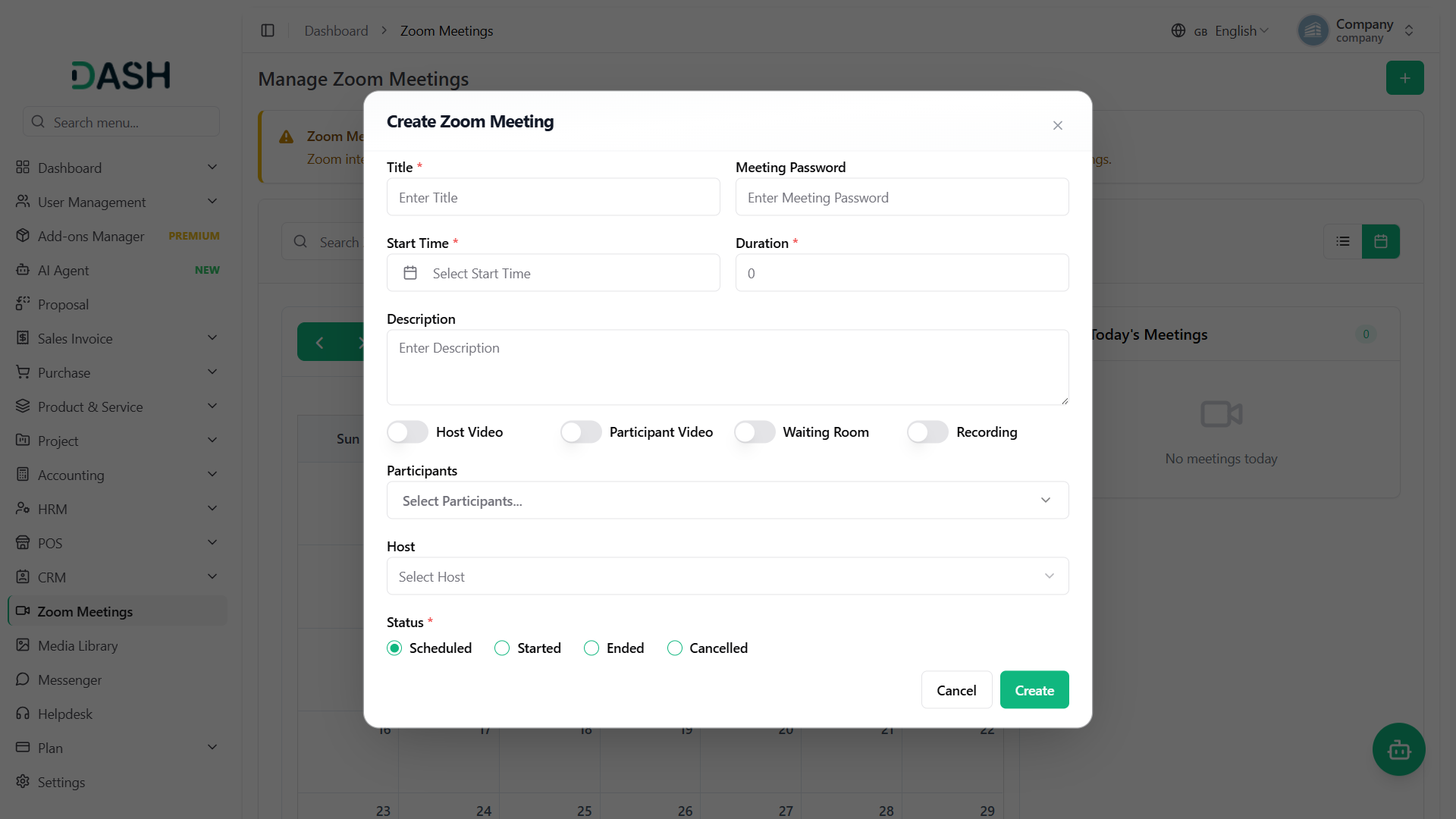Screen dimensions: 1456x819
Task: Select the Cancelled status radio
Action: click(x=675, y=648)
